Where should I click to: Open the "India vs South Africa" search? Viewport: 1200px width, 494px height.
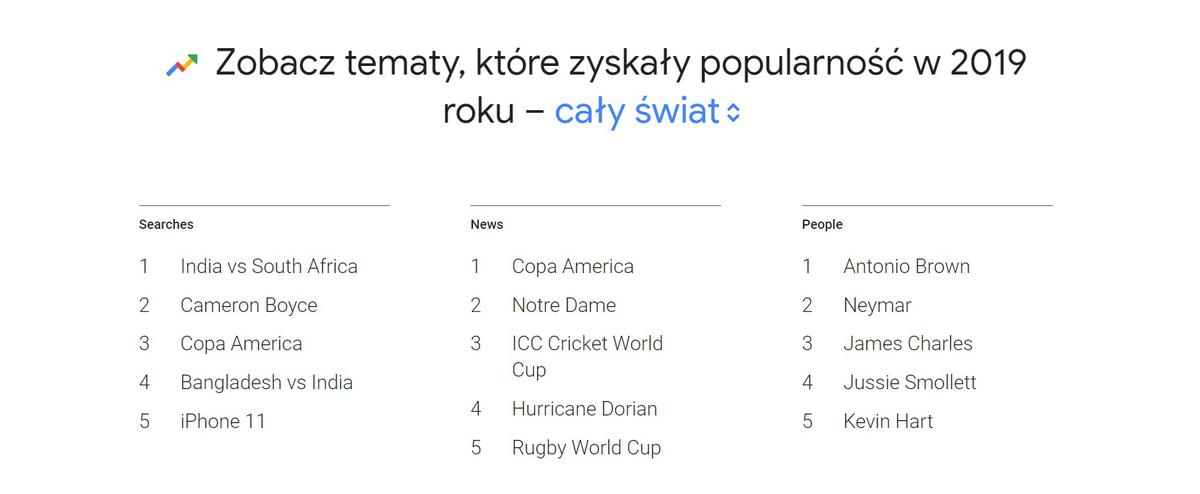(x=268, y=266)
